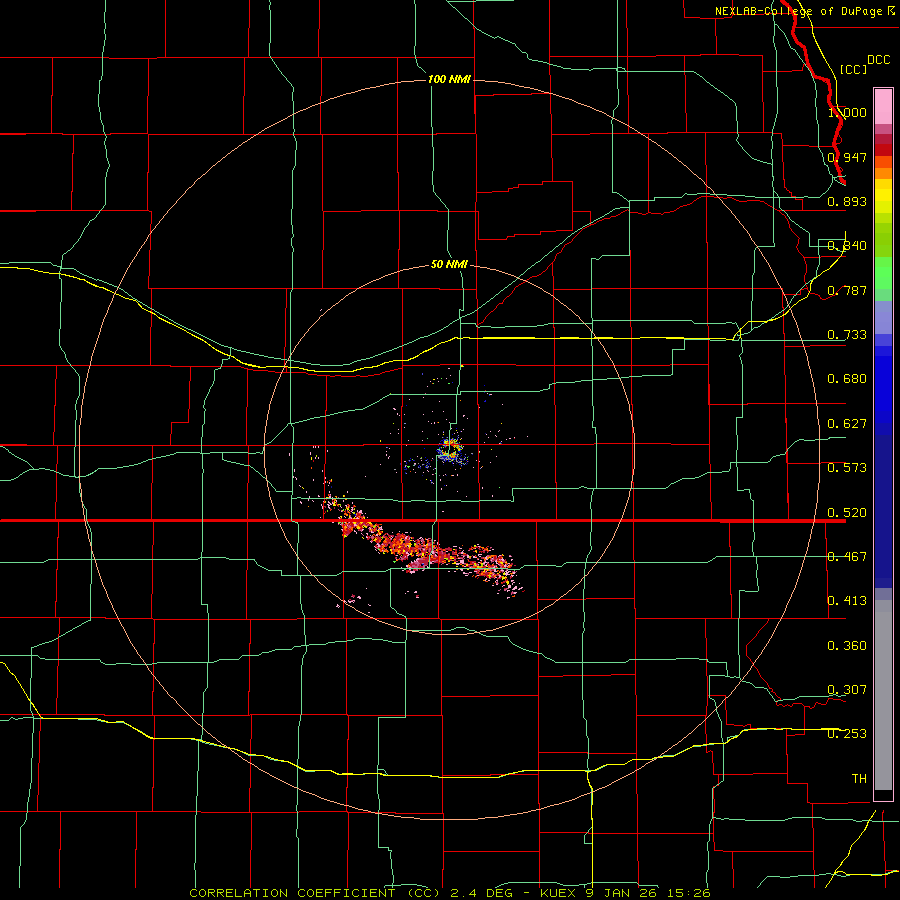
Task: Pick the pink swatch atop the color scale
Action: coord(883,107)
